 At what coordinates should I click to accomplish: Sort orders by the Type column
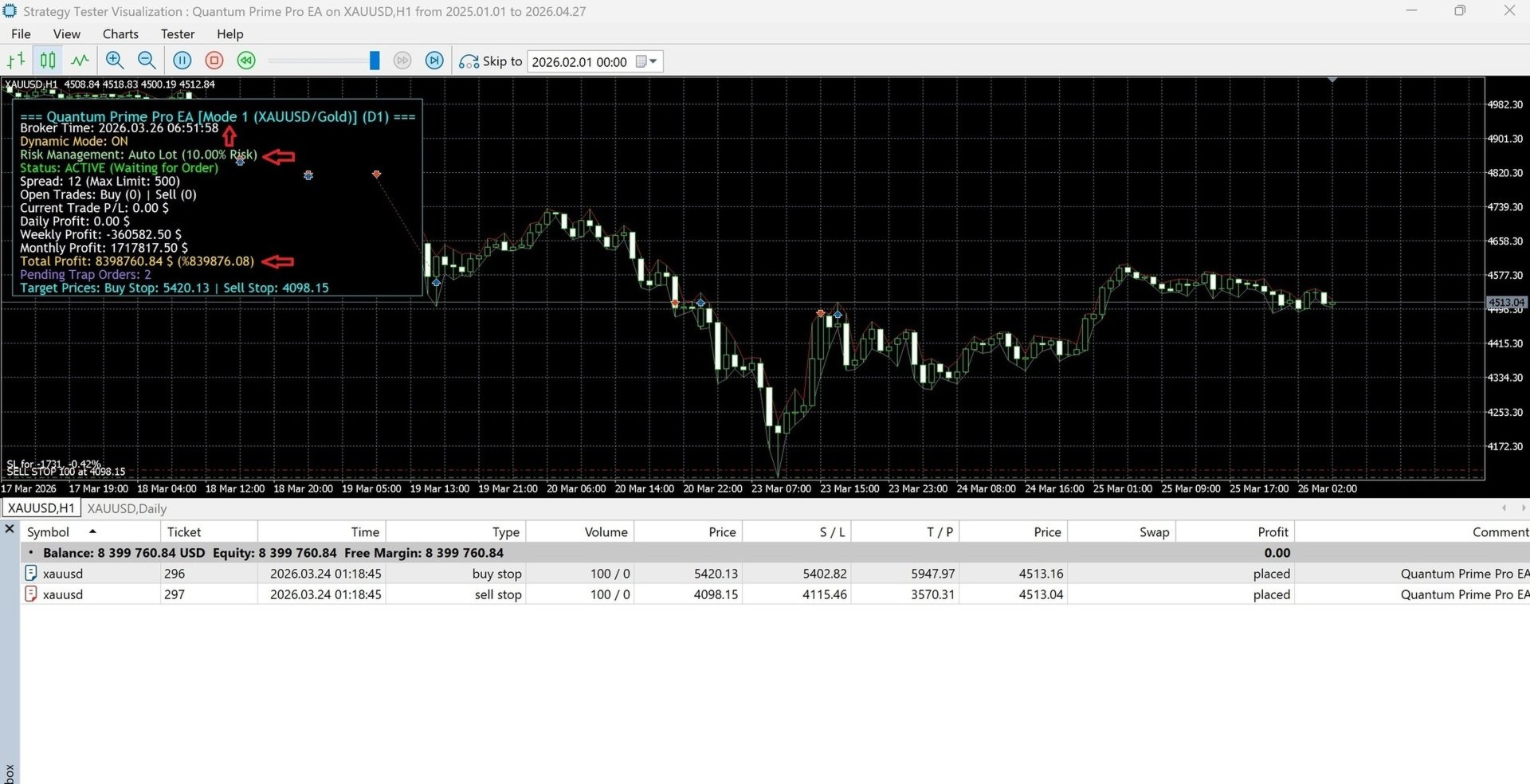(x=456, y=532)
